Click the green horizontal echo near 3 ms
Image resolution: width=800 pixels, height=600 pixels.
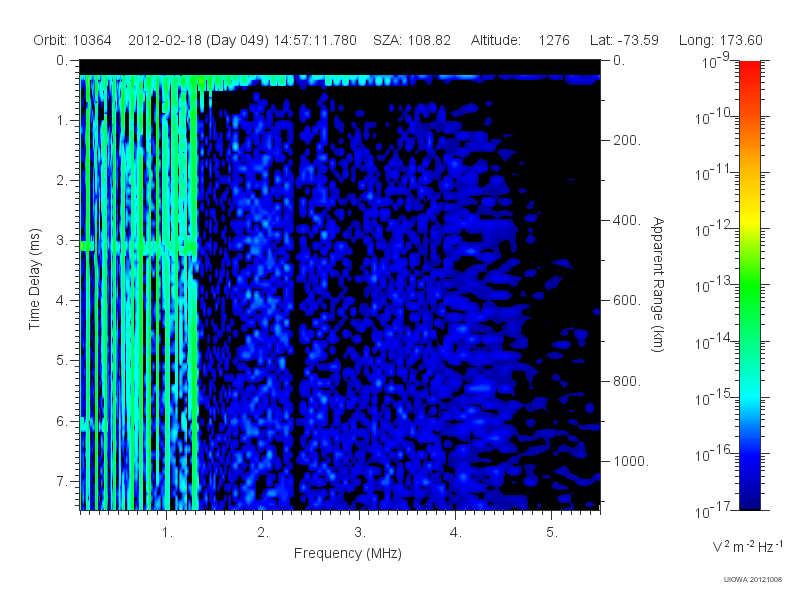[x=139, y=247]
